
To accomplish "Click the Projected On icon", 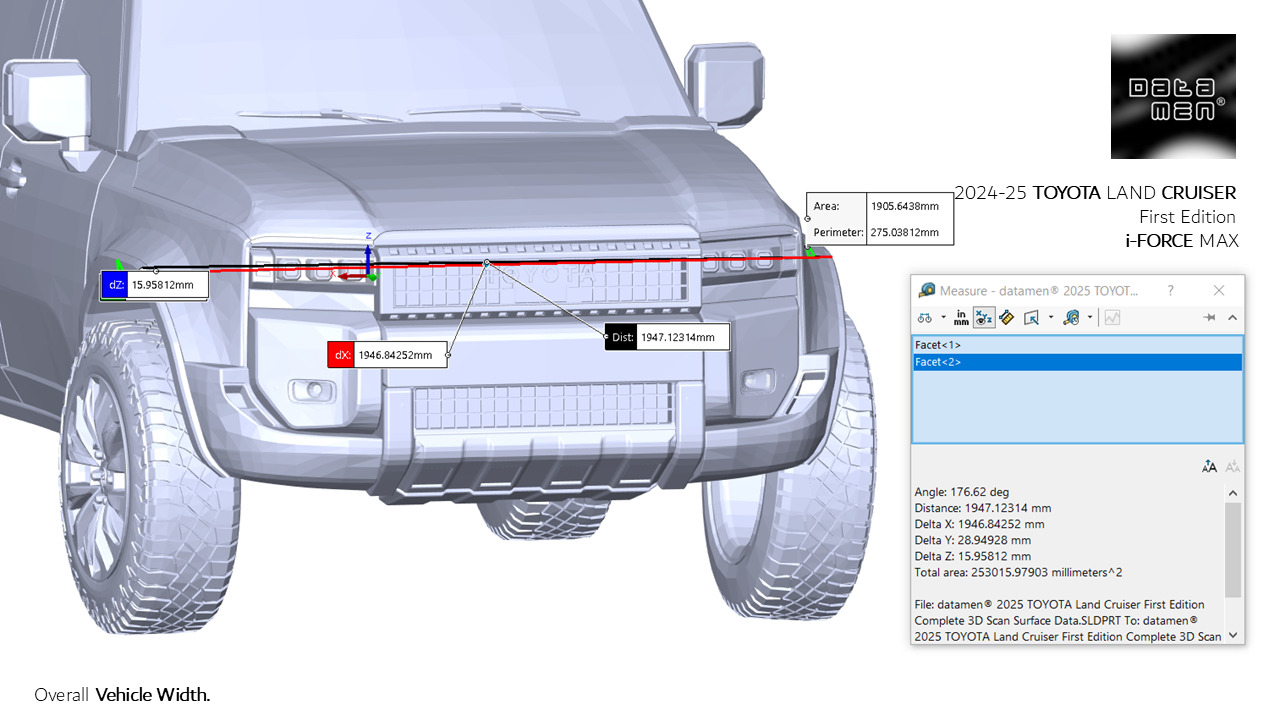I will click(1031, 317).
